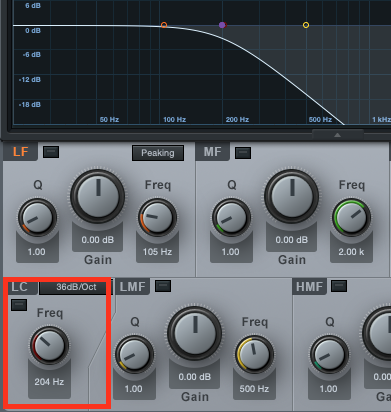Viewport: 391px width, 412px height.
Task: Select the orange LF node on the EQ graph
Action: tap(164, 25)
